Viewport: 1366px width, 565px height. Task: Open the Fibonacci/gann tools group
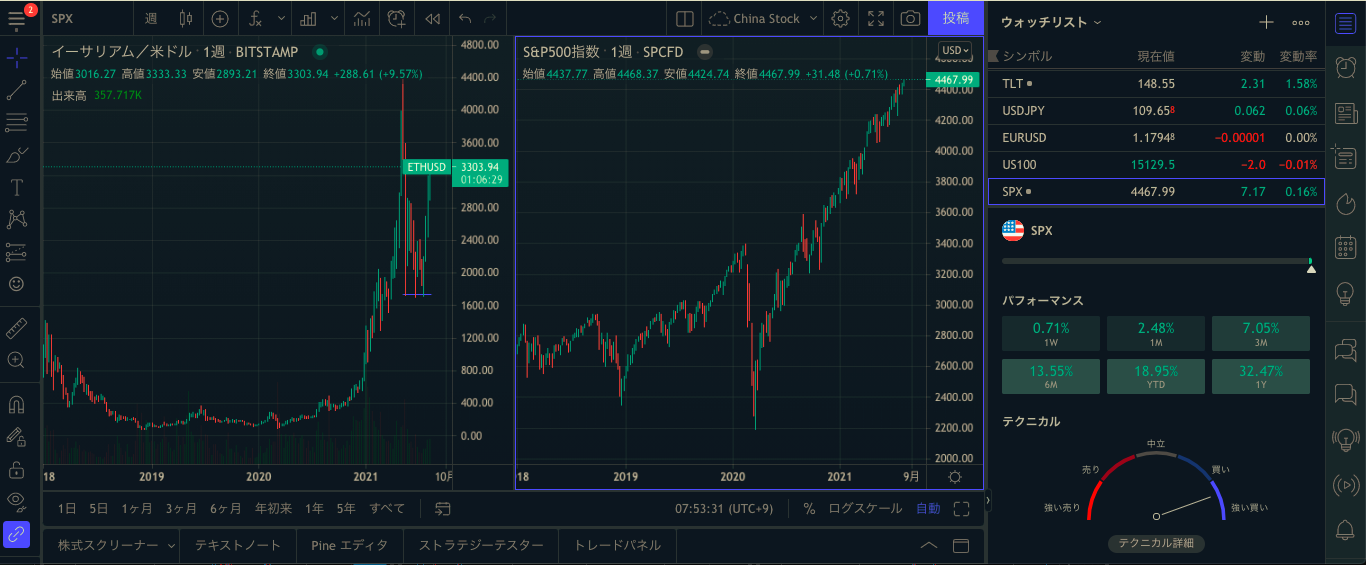click(x=17, y=123)
